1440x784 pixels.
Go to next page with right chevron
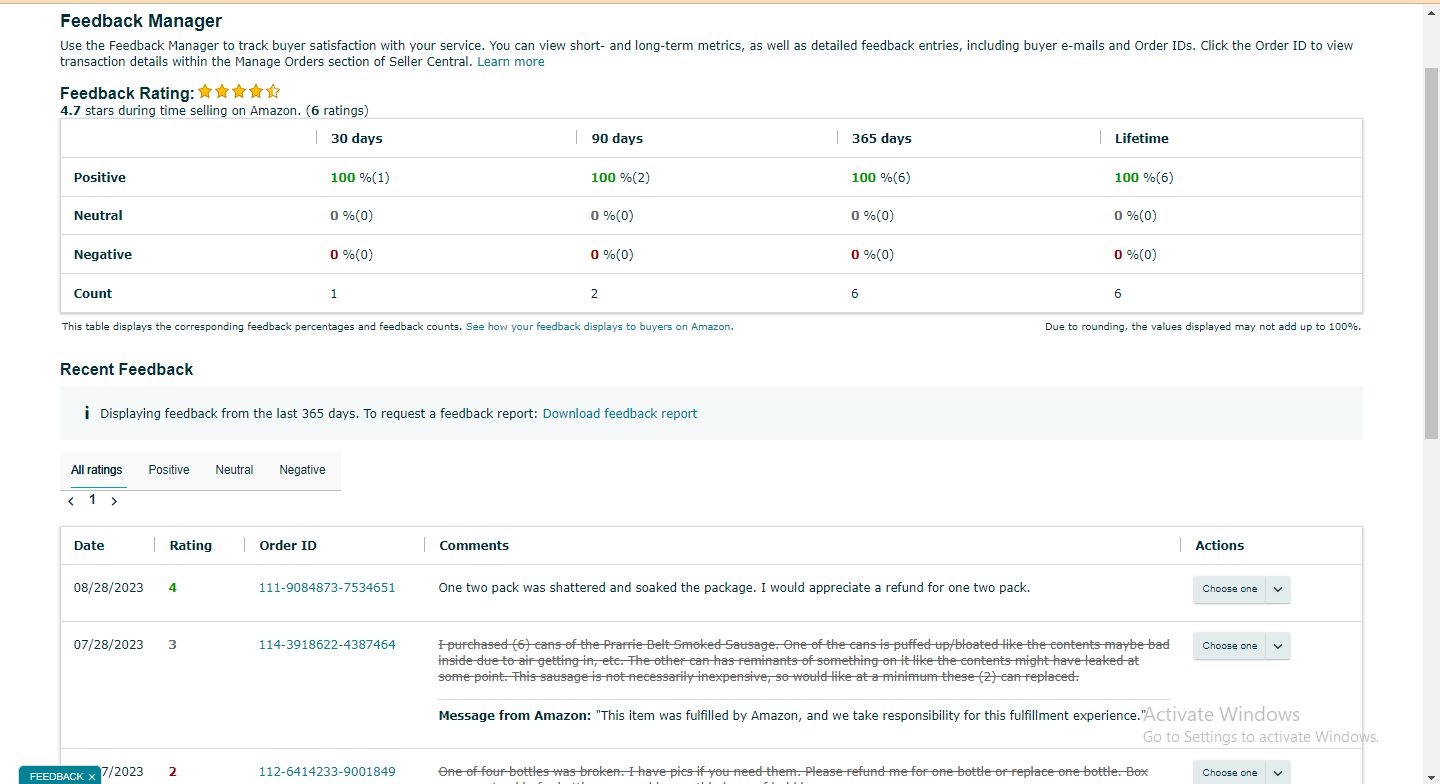(114, 501)
